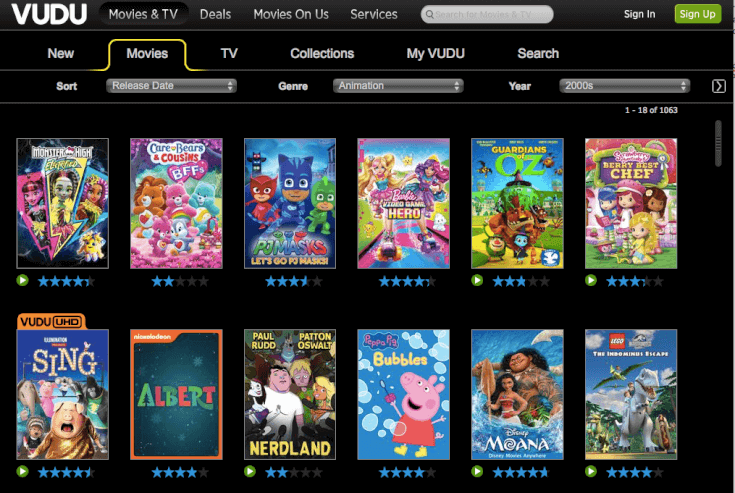The height and width of the screenshot is (493, 735).
Task: Open the Sort Release Date dropdown
Action: tap(171, 86)
